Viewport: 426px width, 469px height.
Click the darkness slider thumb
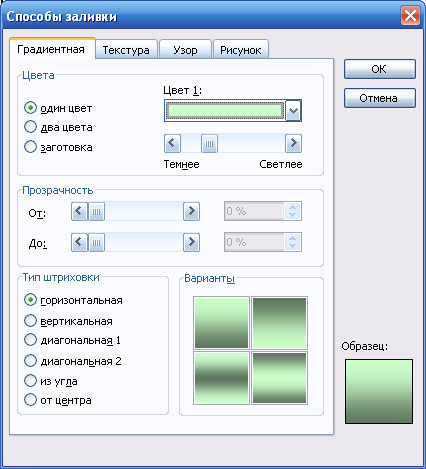pyautogui.click(x=209, y=144)
